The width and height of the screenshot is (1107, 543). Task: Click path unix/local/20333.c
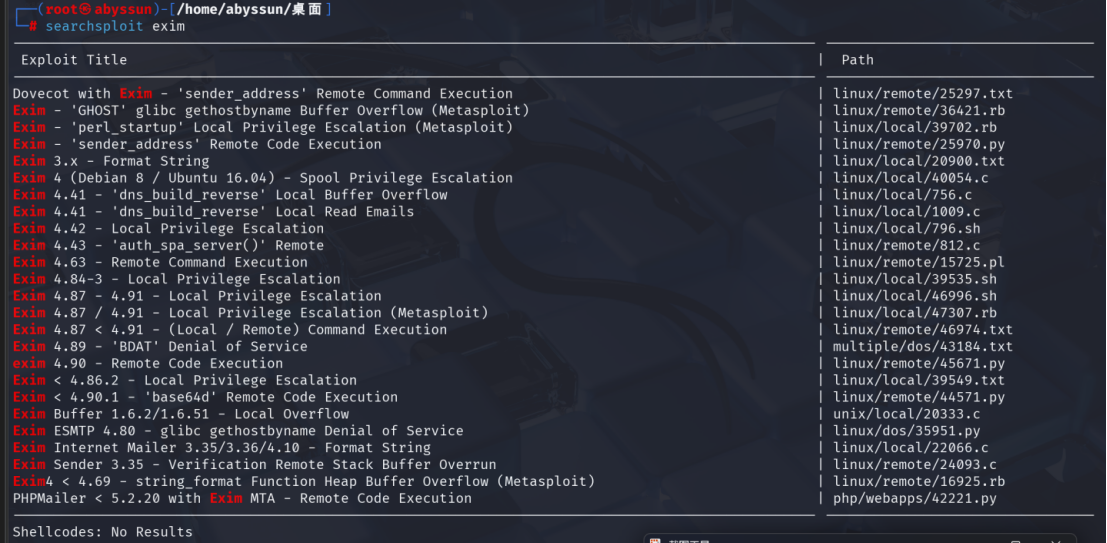906,414
